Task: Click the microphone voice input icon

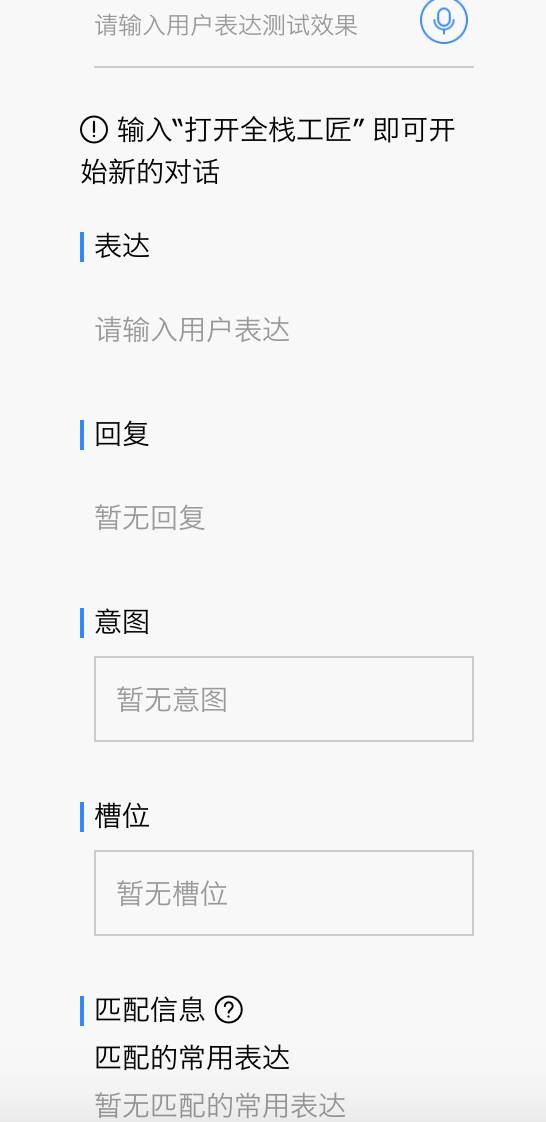Action: [444, 20]
